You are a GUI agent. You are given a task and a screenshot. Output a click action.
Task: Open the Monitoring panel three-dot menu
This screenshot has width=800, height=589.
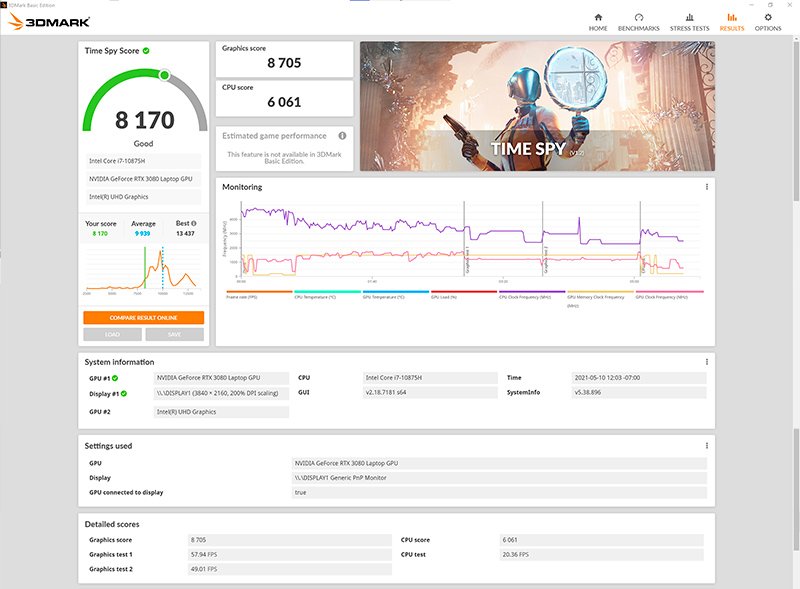pyautogui.click(x=707, y=187)
